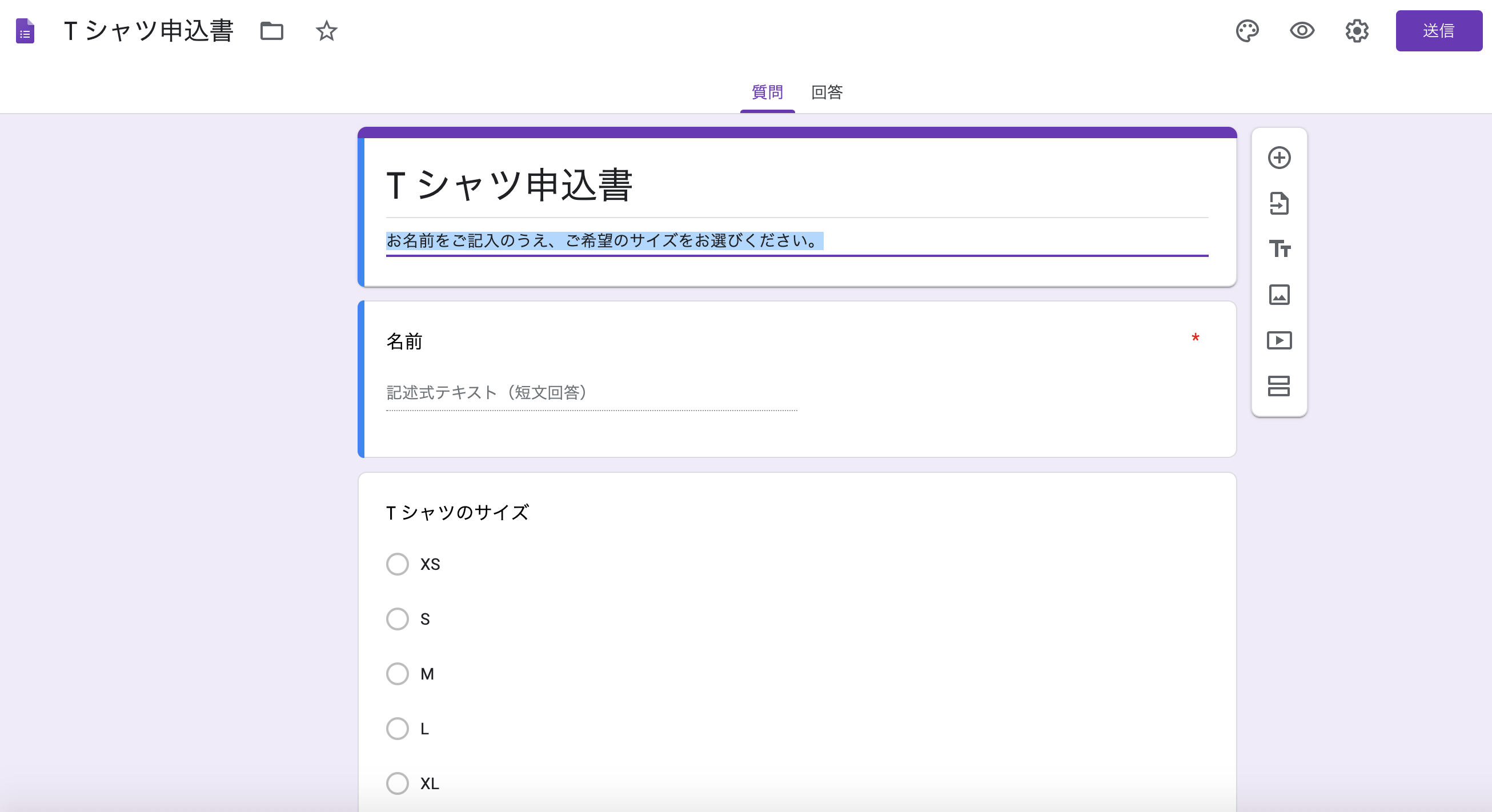1492x812 pixels.
Task: Preview the form with the eye icon
Action: (1301, 31)
